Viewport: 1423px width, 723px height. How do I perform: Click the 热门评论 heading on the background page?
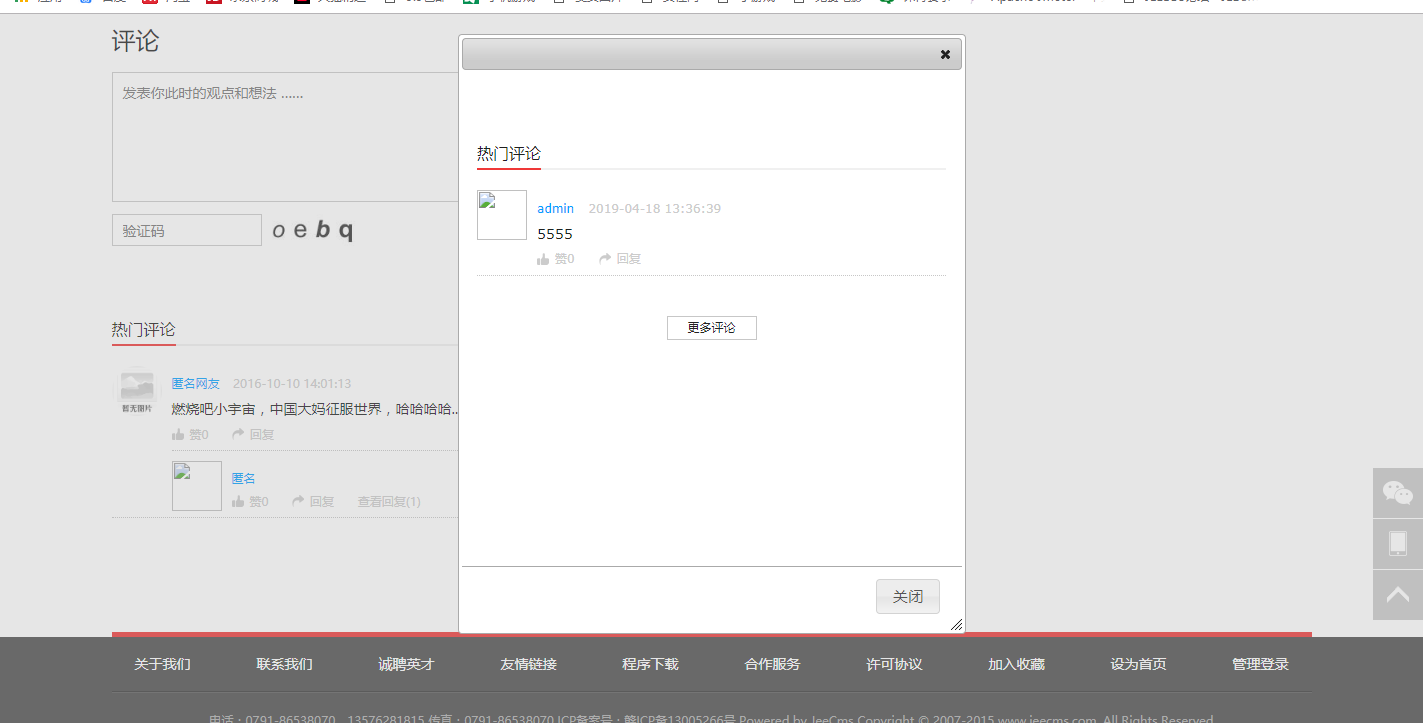tap(144, 330)
